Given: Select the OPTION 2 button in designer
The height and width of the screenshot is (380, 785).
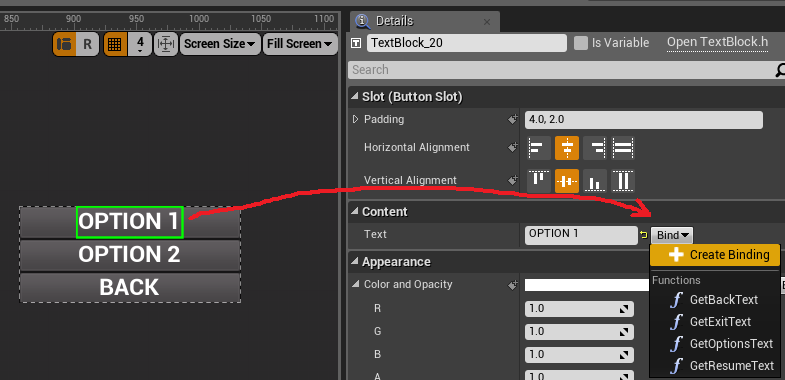Looking at the screenshot, I should click(130, 255).
